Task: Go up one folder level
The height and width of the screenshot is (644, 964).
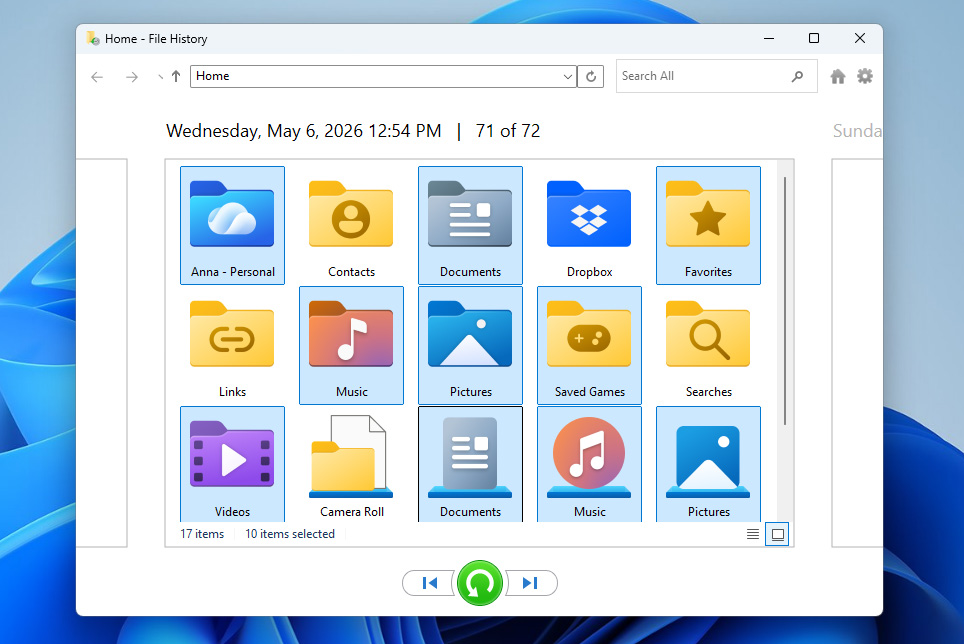Action: pos(176,76)
